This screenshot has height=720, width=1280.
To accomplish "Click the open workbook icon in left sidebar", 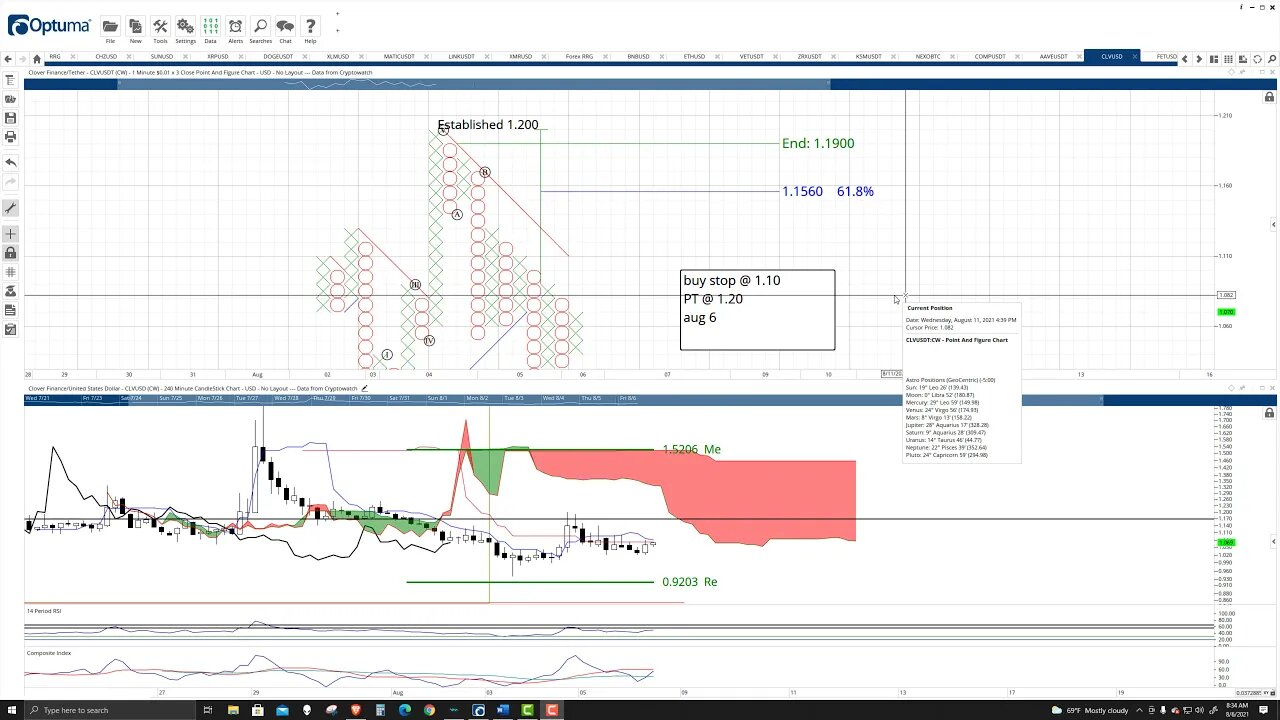I will [10, 99].
